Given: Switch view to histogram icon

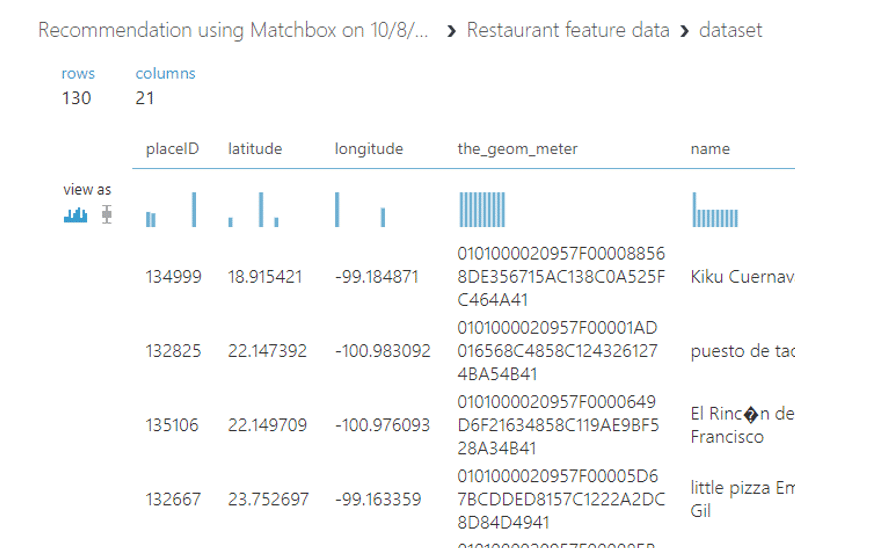Looking at the screenshot, I should tap(75, 215).
